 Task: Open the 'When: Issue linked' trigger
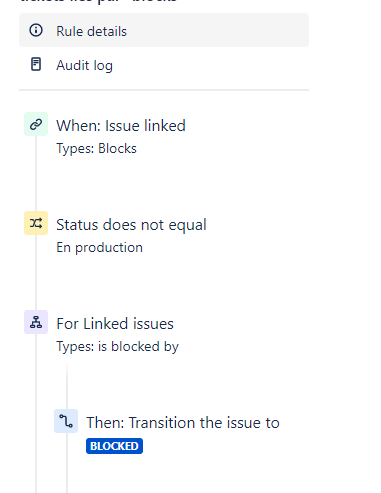pyautogui.click(x=121, y=126)
